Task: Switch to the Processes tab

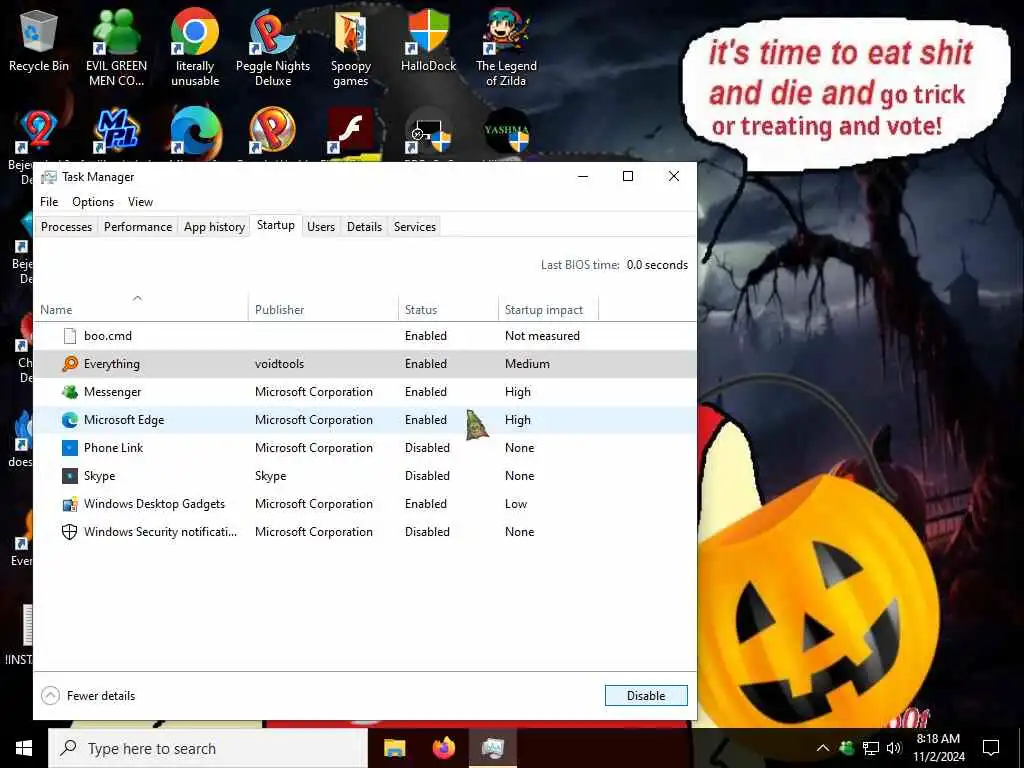Action: (66, 227)
